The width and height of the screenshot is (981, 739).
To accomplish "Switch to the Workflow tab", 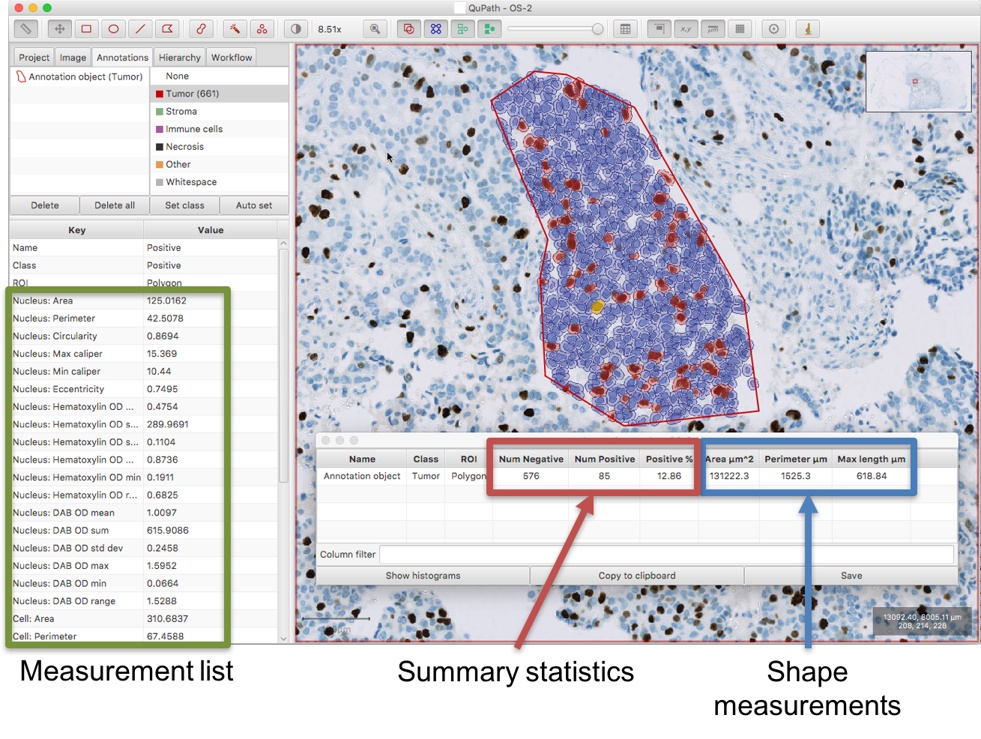I will pos(231,57).
